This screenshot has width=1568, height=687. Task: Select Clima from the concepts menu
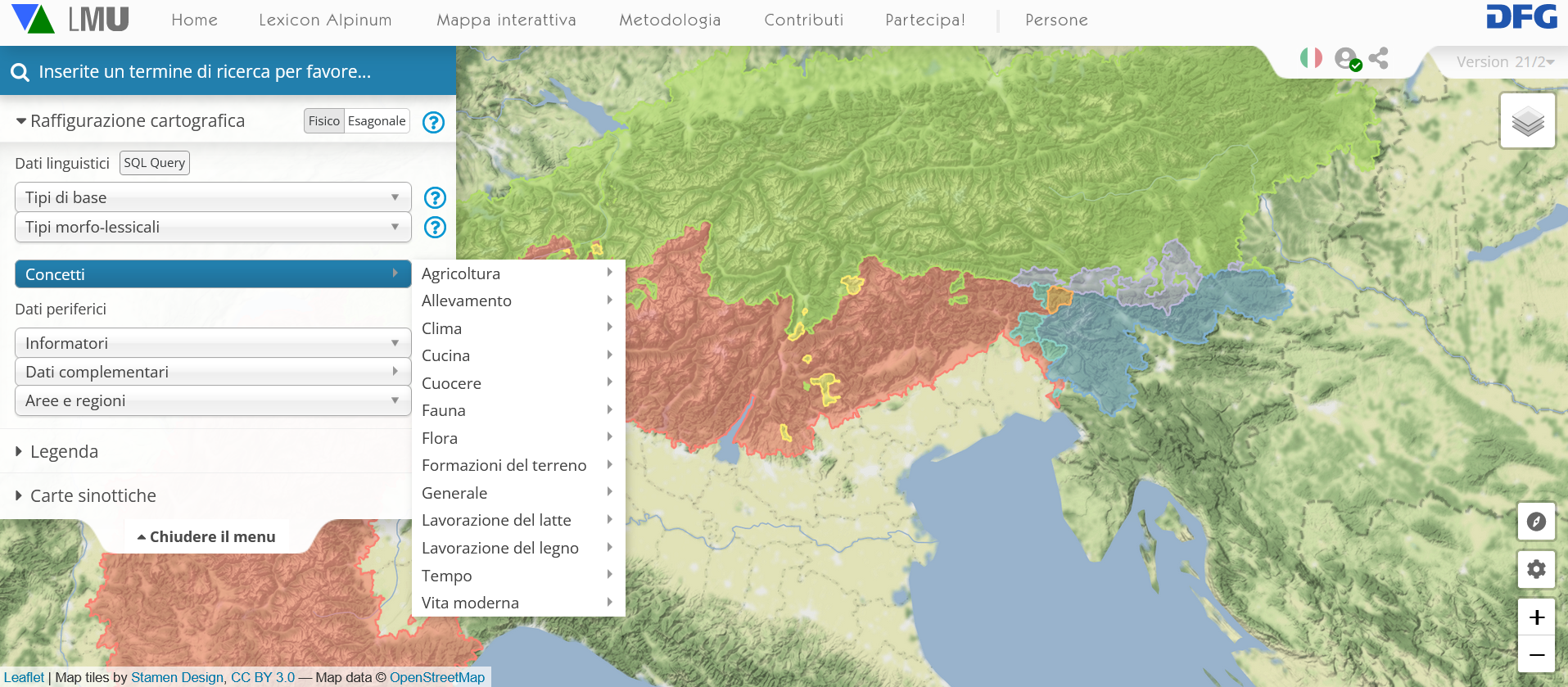click(x=518, y=328)
